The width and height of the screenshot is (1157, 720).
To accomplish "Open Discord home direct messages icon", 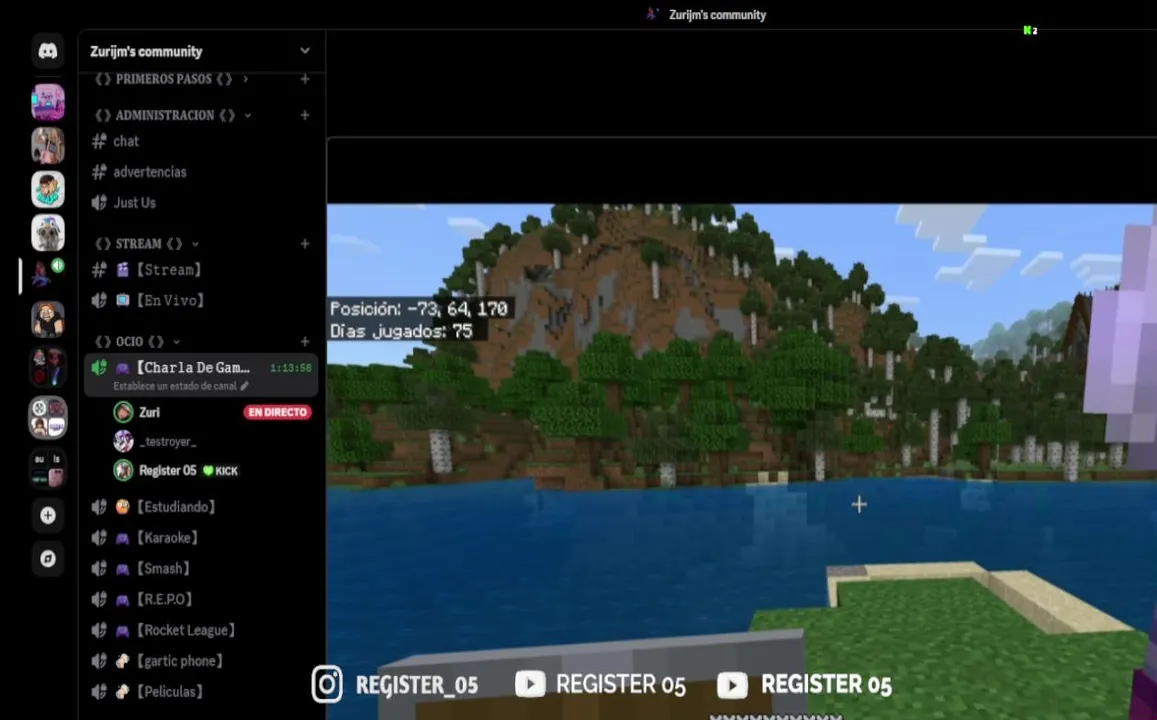I will click(x=48, y=51).
